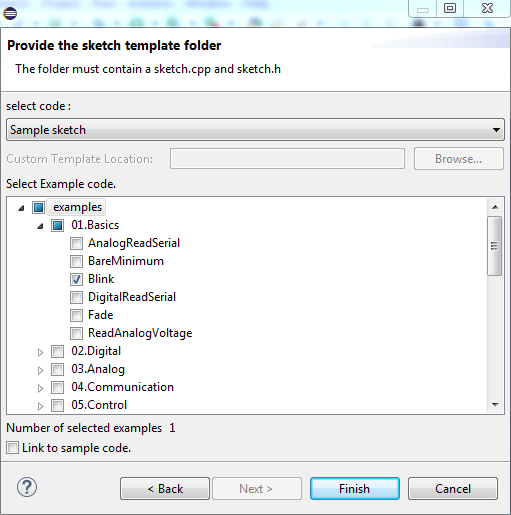511x515 pixels.
Task: Collapse the examples root node
Action: tap(21, 208)
